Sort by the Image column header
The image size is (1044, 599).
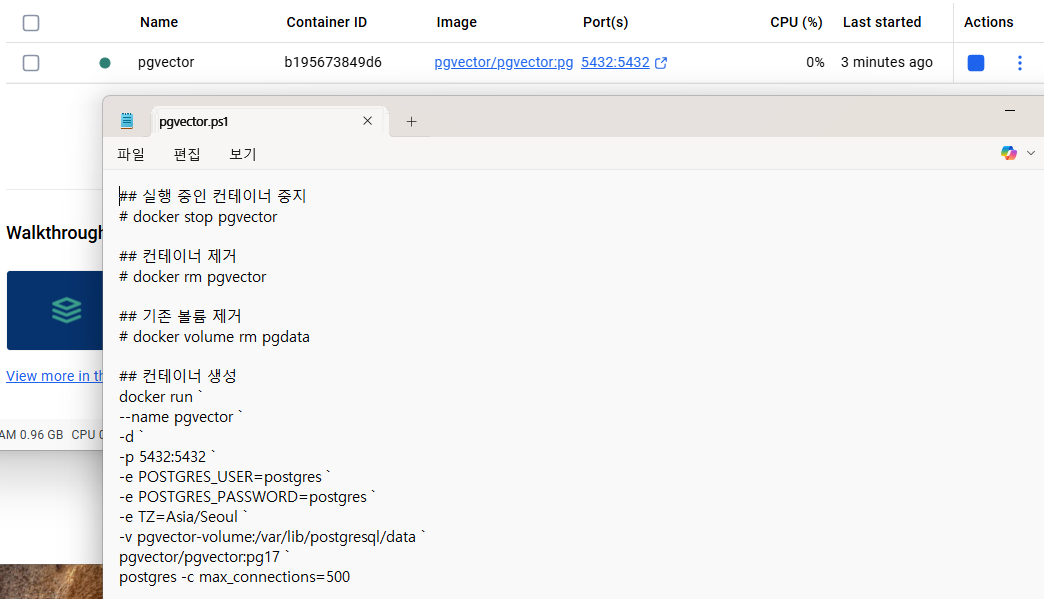[x=456, y=22]
